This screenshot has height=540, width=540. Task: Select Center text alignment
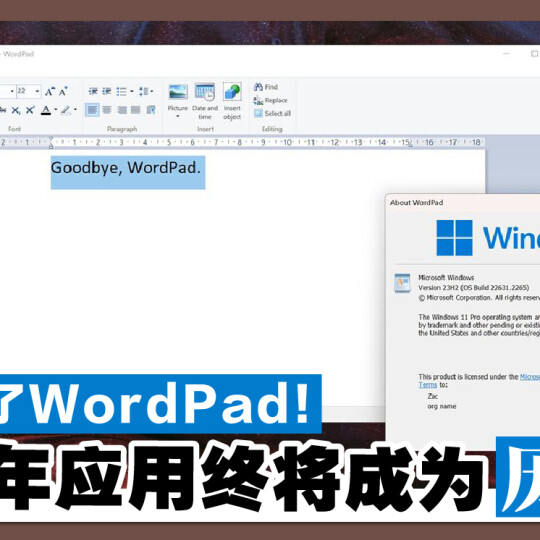[x=107, y=110]
